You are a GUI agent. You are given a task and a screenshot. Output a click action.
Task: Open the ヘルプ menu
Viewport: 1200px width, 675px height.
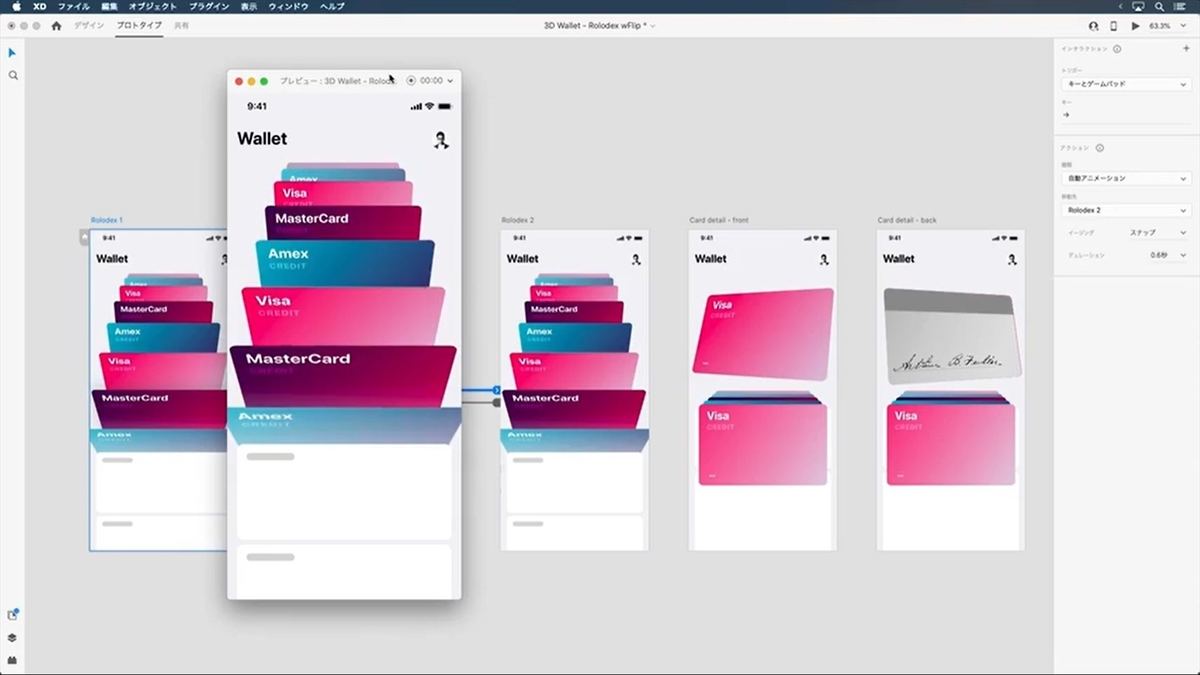click(x=333, y=6)
